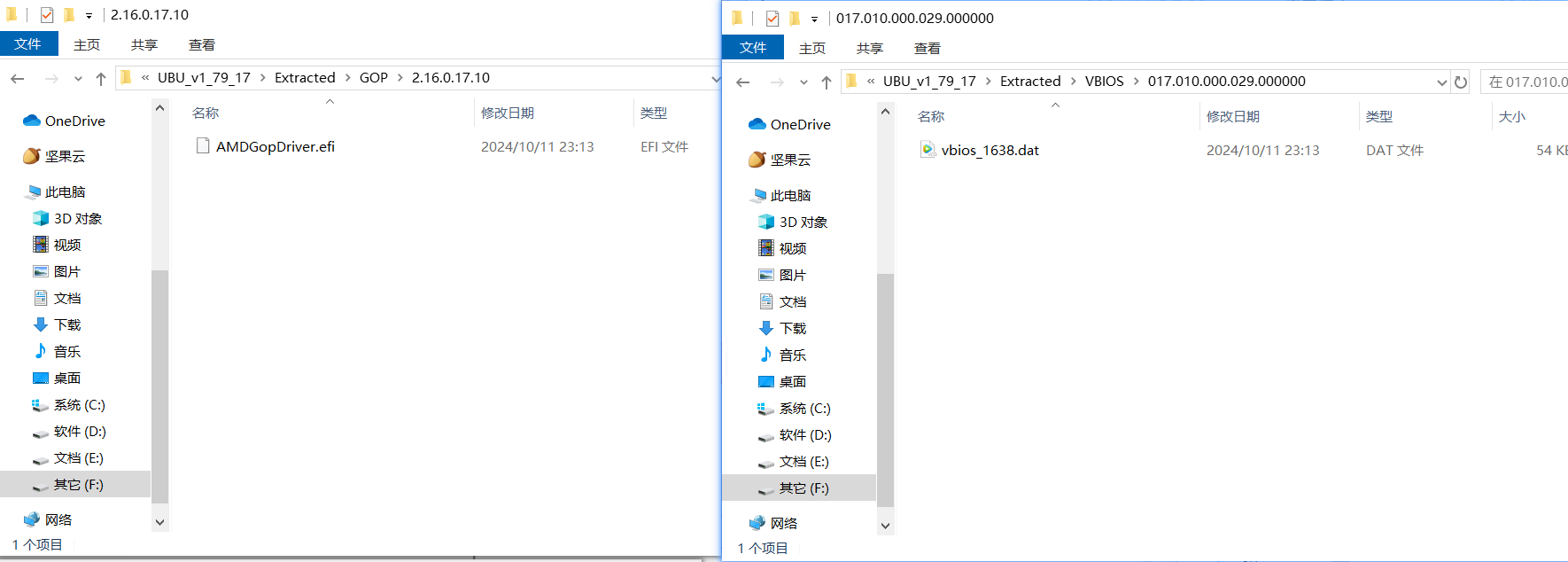Select 软件 (D:) drive in right window

click(x=804, y=434)
